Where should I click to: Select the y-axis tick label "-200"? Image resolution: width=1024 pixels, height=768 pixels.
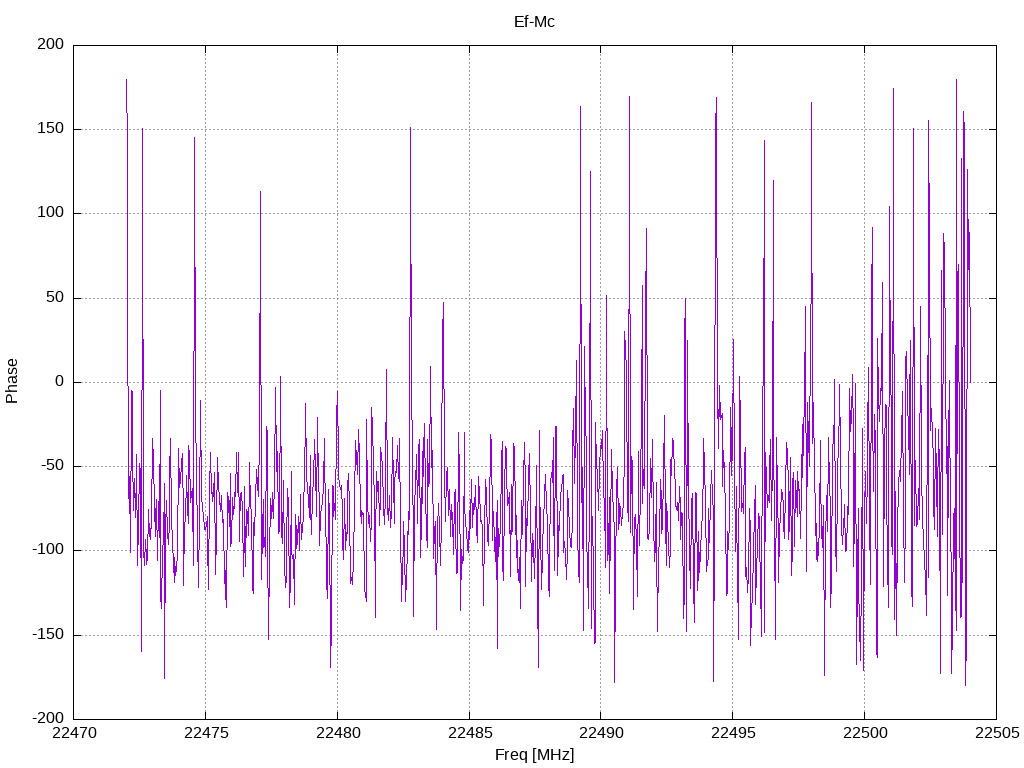click(x=48, y=718)
